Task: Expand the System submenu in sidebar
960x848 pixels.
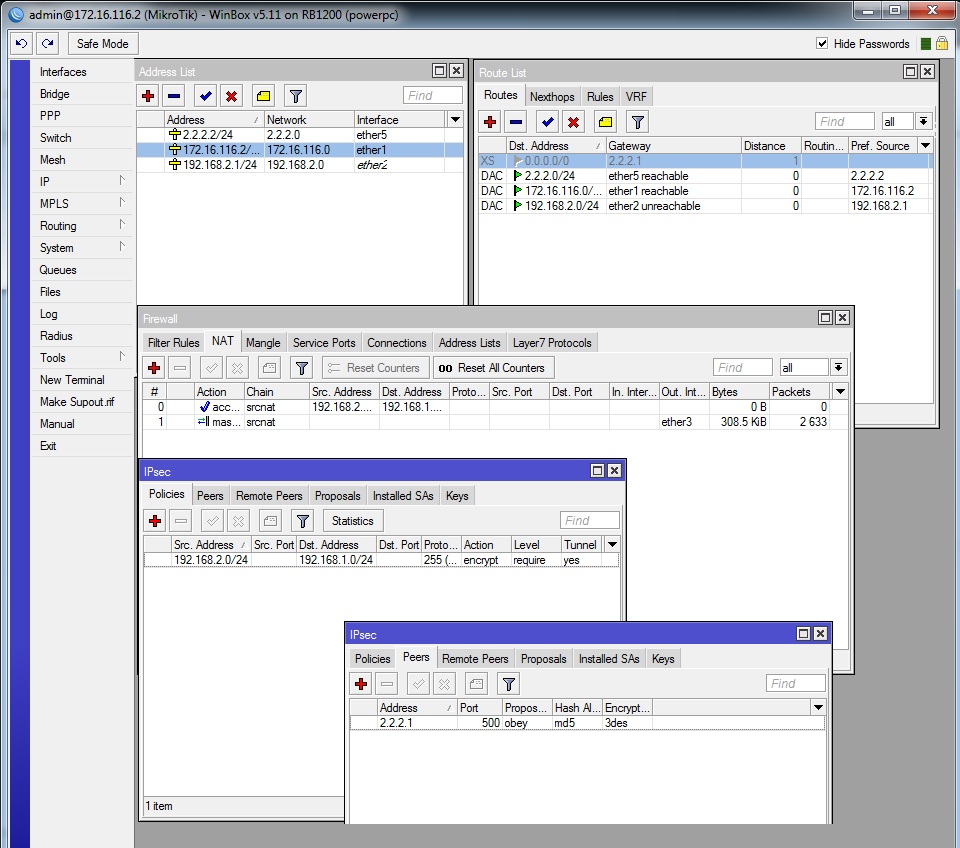Action: point(82,247)
